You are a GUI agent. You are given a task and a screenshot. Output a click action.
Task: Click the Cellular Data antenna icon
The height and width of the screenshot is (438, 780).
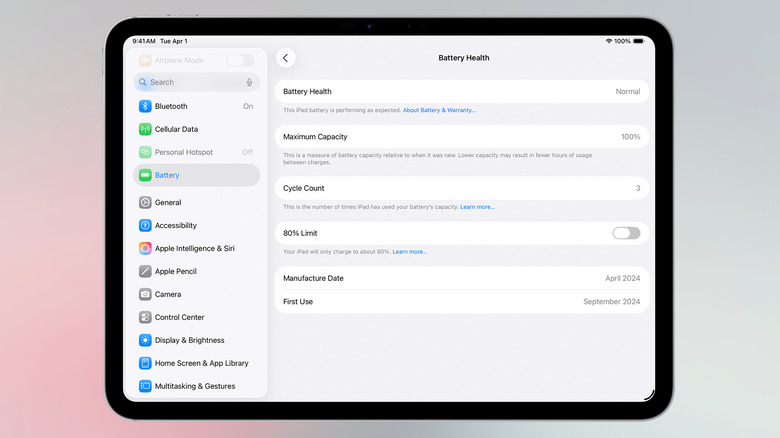pyautogui.click(x=145, y=129)
